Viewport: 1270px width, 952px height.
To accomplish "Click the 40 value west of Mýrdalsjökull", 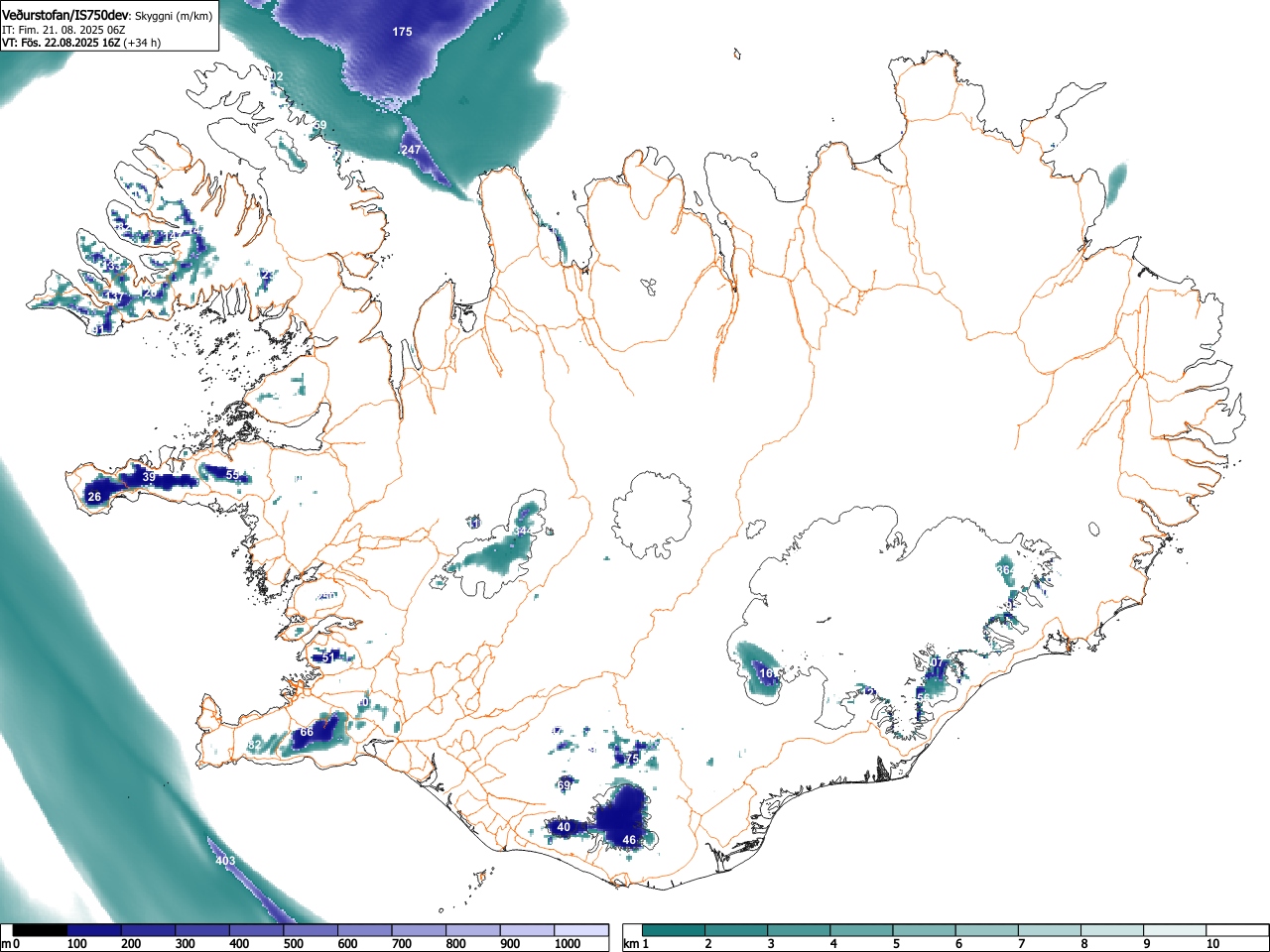I will (564, 827).
